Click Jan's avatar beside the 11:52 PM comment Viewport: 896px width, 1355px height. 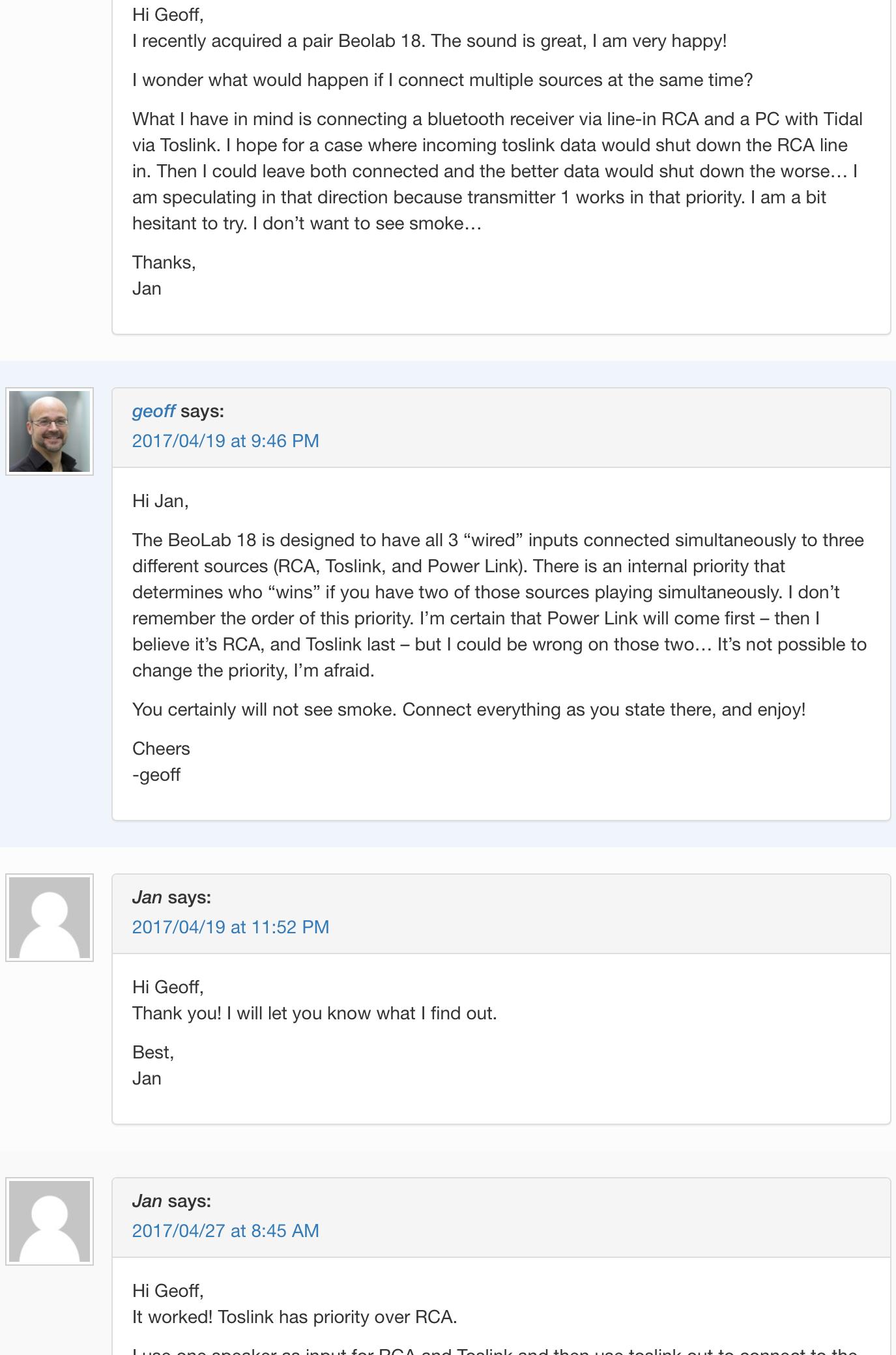(x=50, y=918)
